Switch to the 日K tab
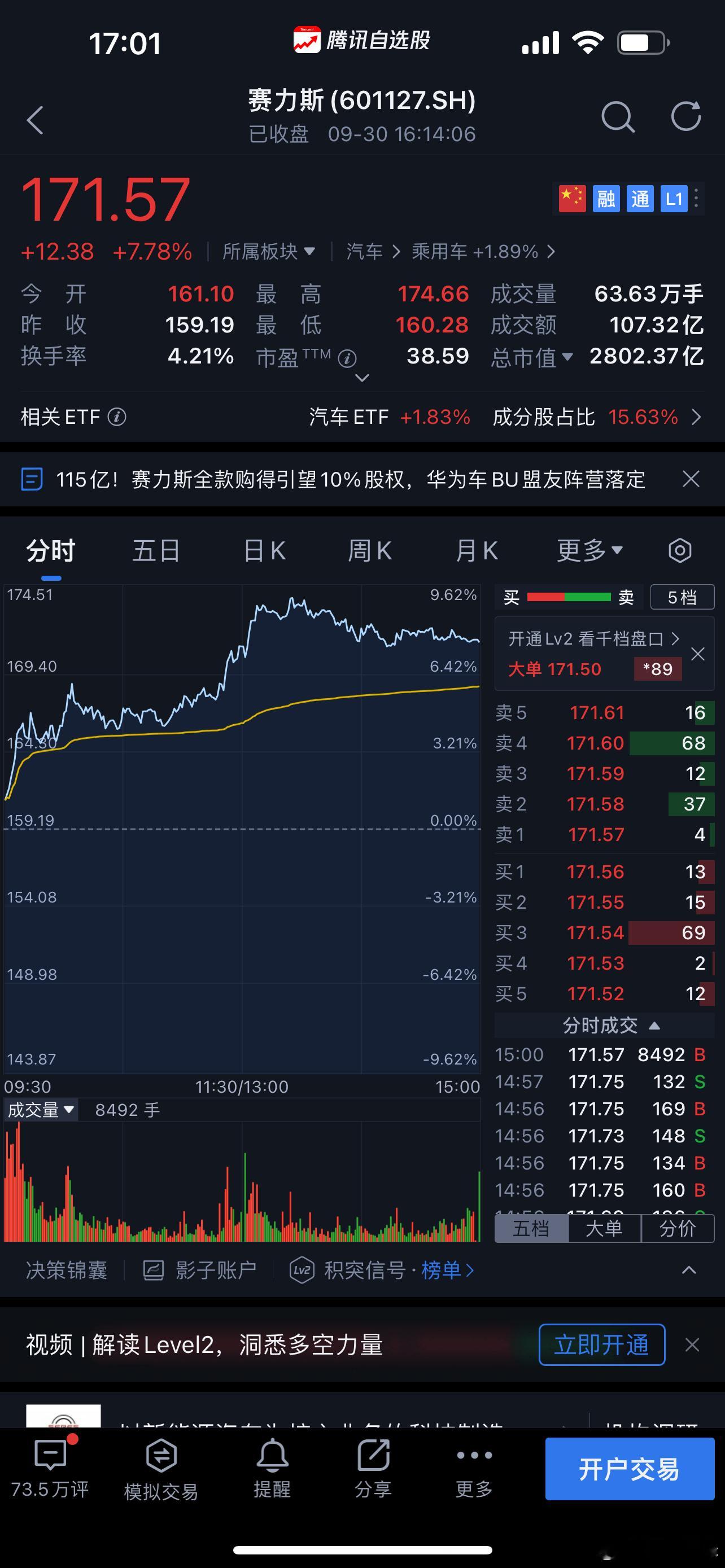Screen dimensions: 725x1568 (x=264, y=550)
